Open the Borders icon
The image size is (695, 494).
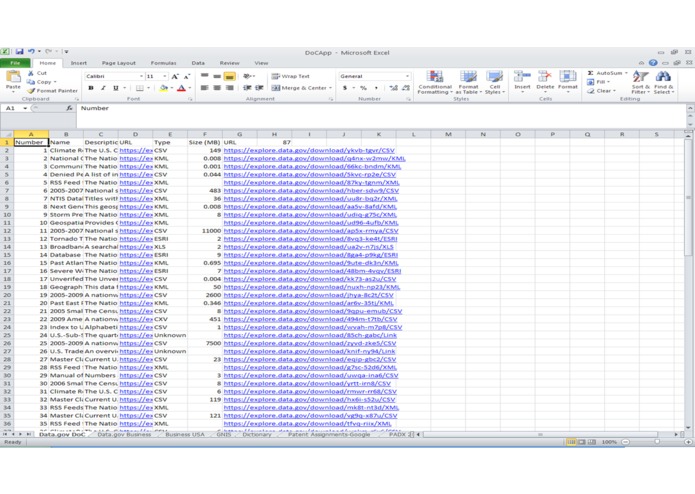[140, 88]
